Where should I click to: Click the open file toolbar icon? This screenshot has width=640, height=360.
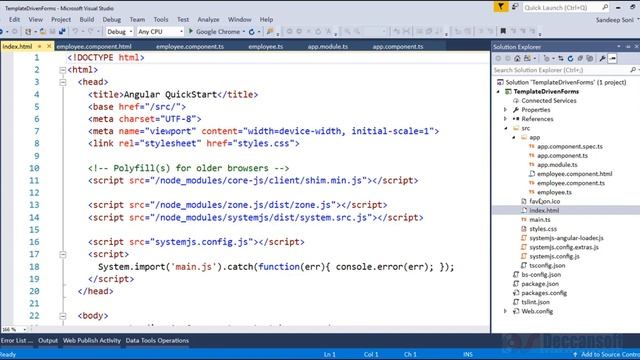click(43, 31)
